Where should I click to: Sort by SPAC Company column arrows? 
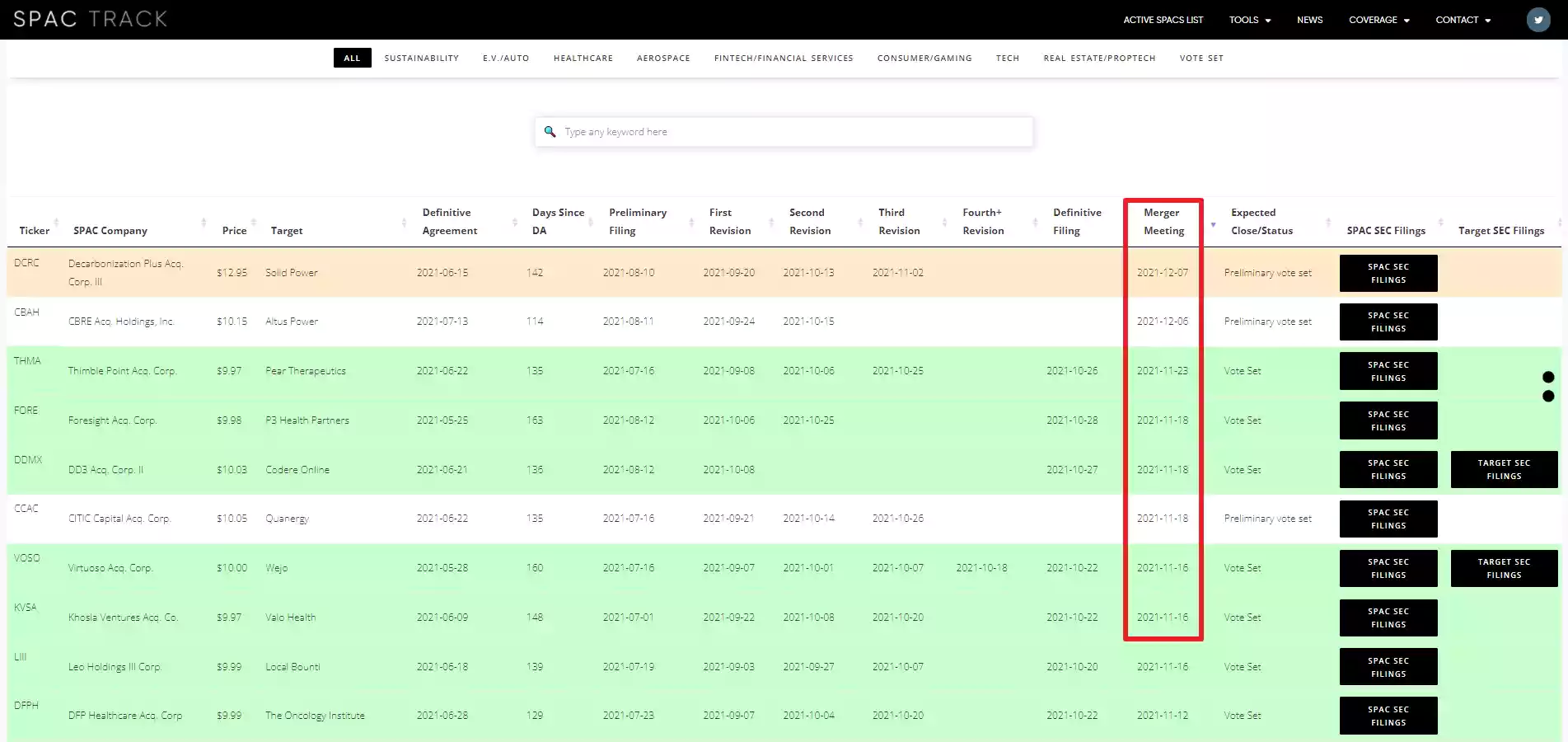coord(204,222)
